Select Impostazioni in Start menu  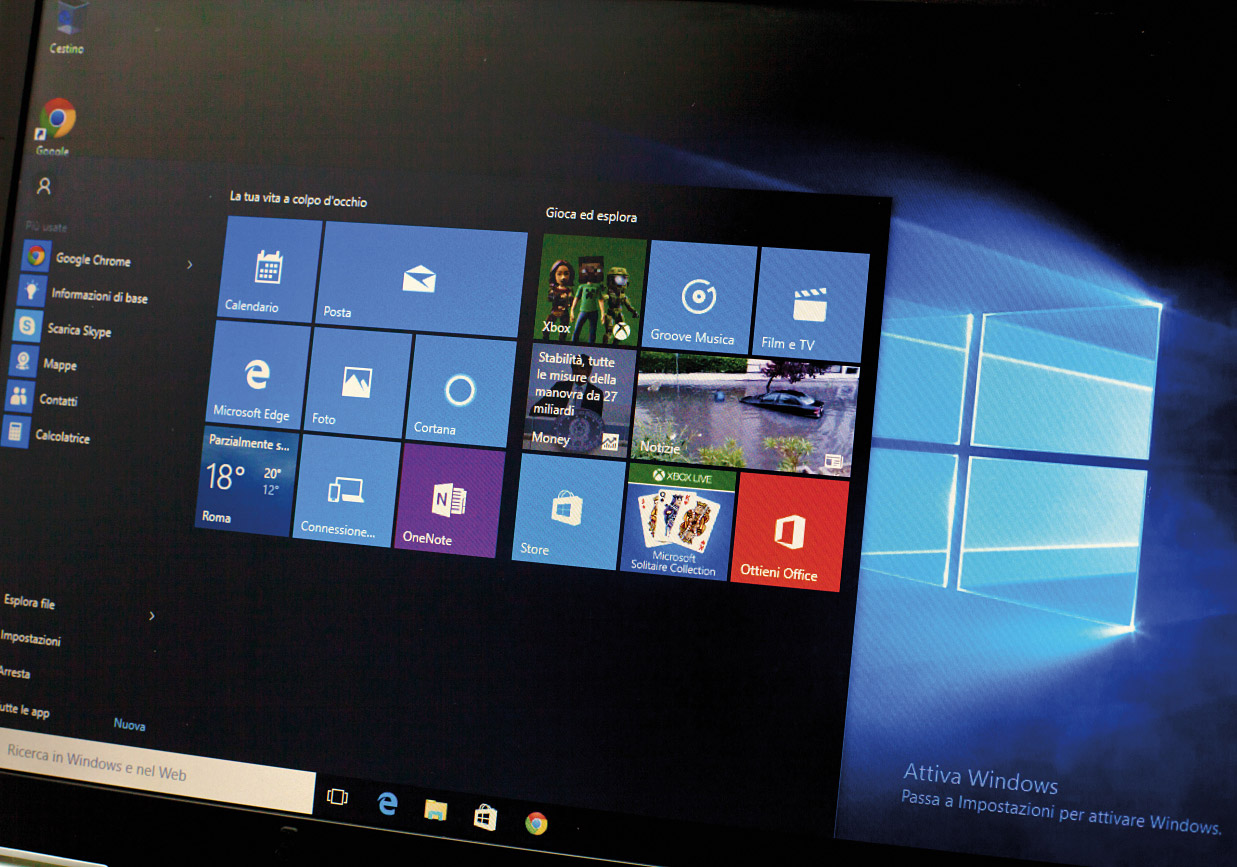coord(31,639)
